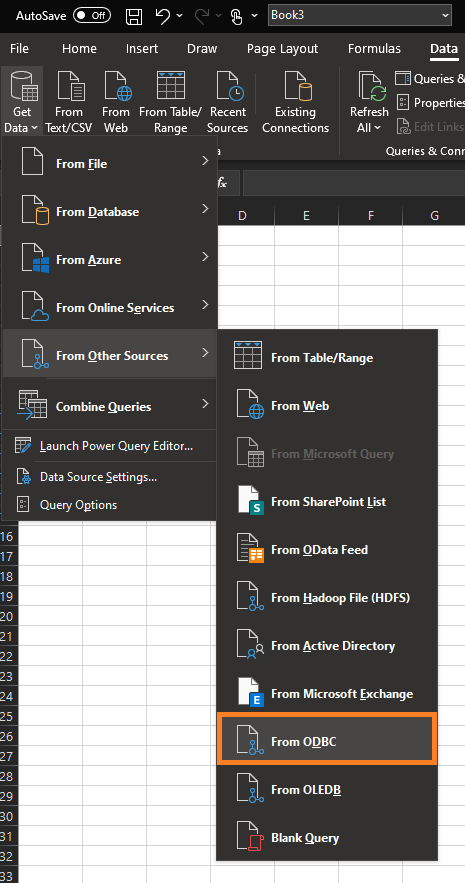
Task: Select column F header
Action: pyautogui.click(x=370, y=215)
